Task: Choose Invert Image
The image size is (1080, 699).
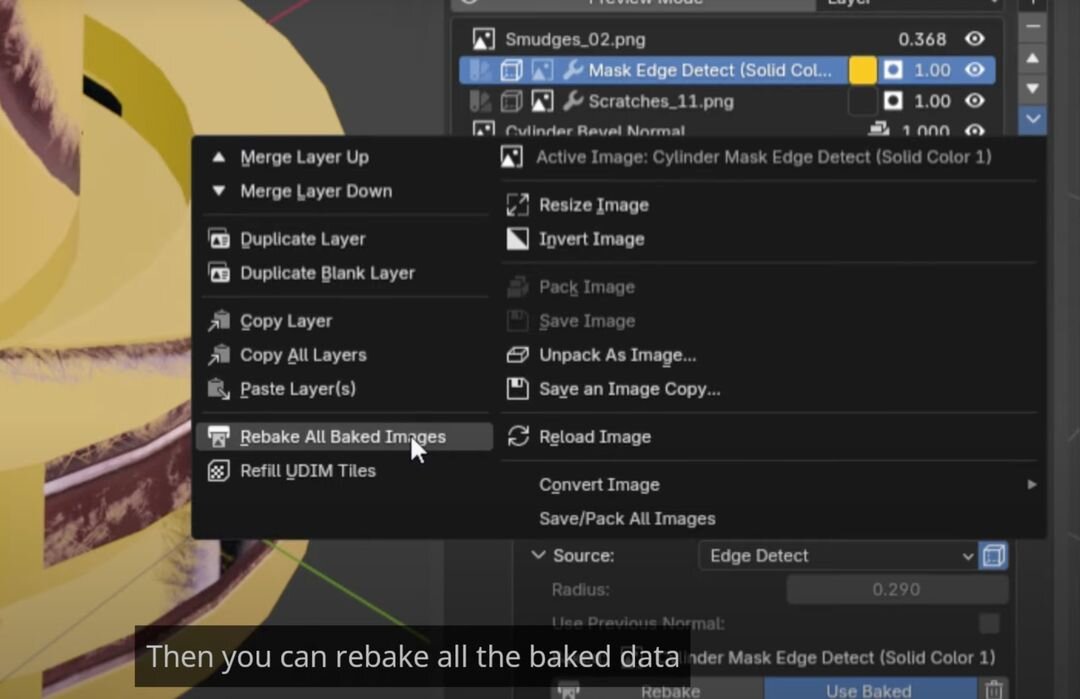Action: [x=769, y=239]
